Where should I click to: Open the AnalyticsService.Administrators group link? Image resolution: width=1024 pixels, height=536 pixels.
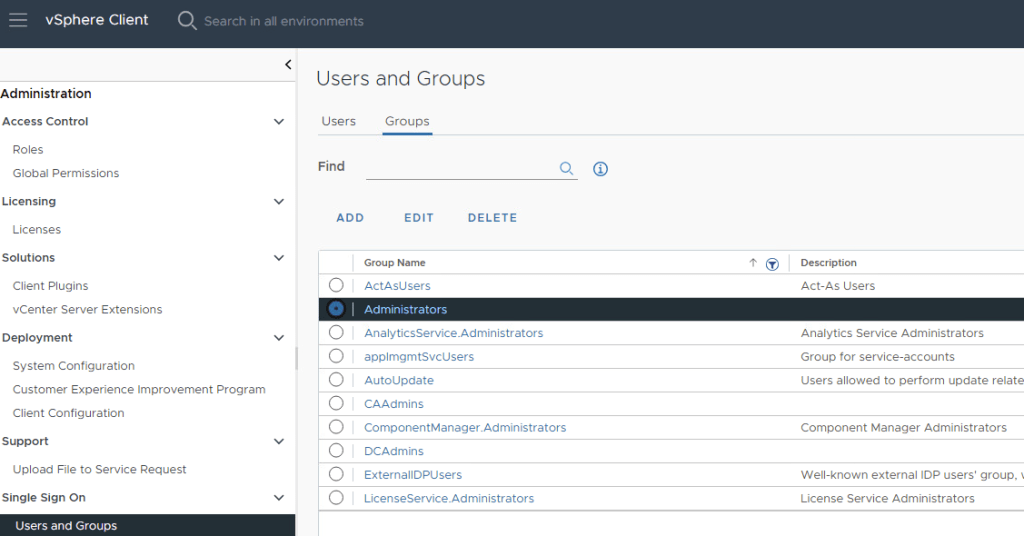pyautogui.click(x=453, y=333)
